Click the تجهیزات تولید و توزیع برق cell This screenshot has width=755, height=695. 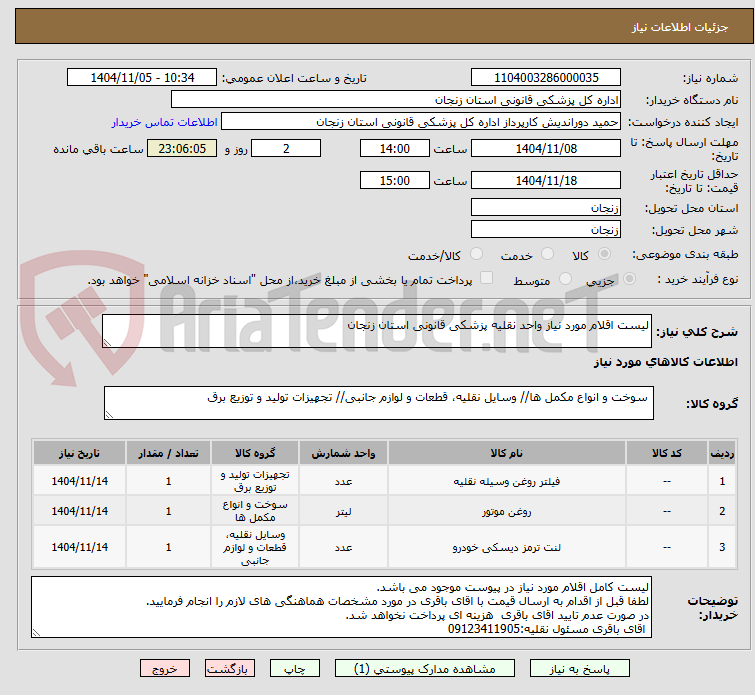click(x=255, y=481)
